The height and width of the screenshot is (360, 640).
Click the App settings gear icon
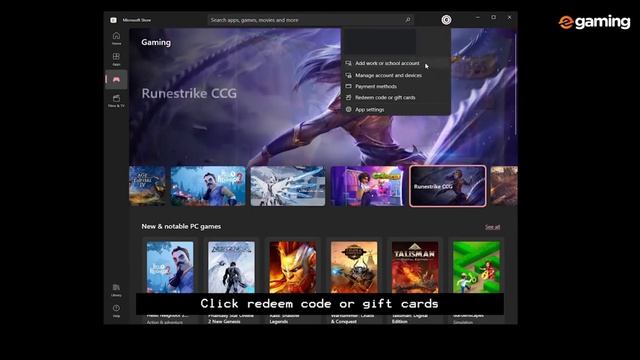click(349, 109)
